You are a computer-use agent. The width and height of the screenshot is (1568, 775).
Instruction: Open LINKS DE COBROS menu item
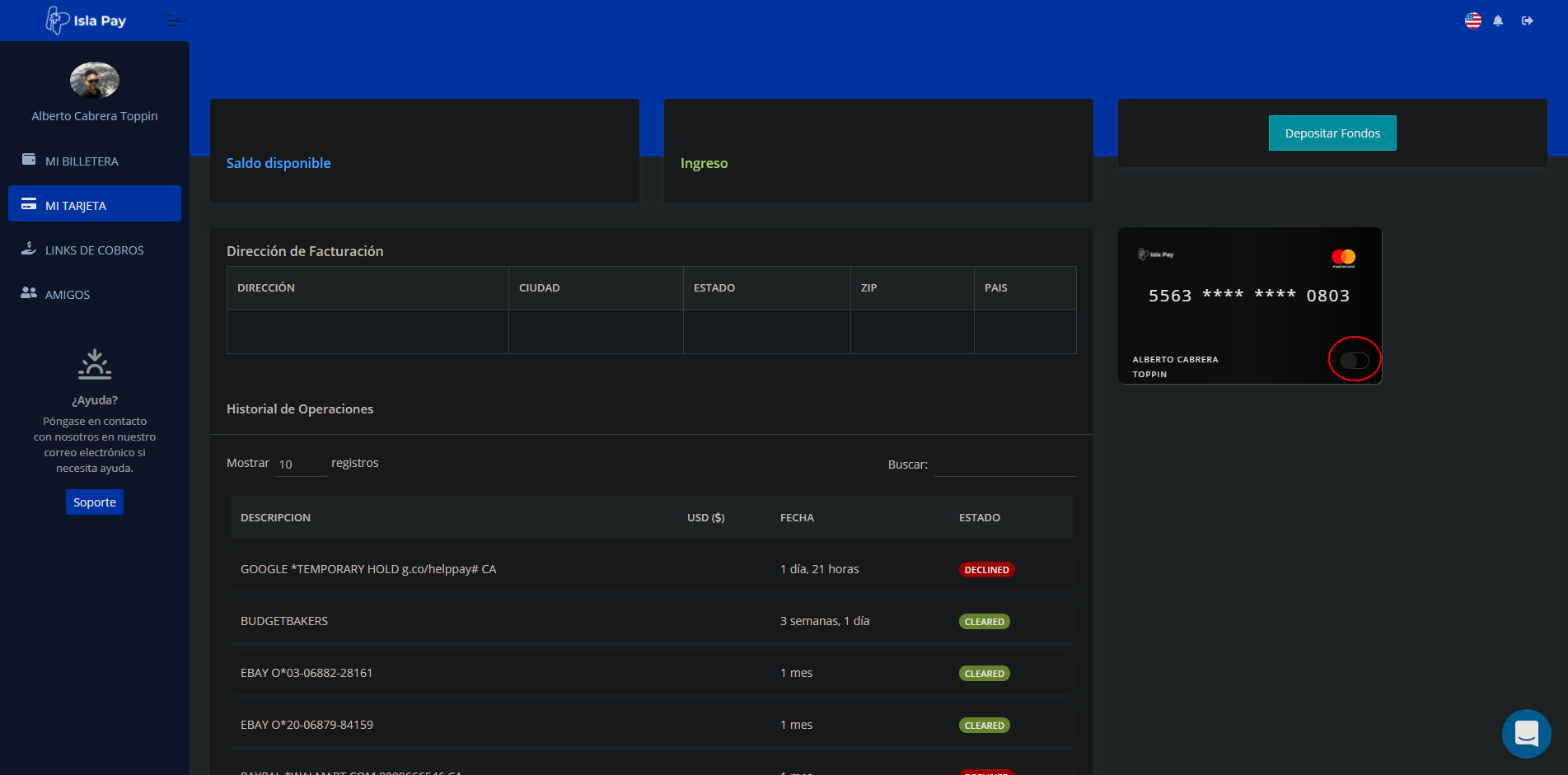95,250
